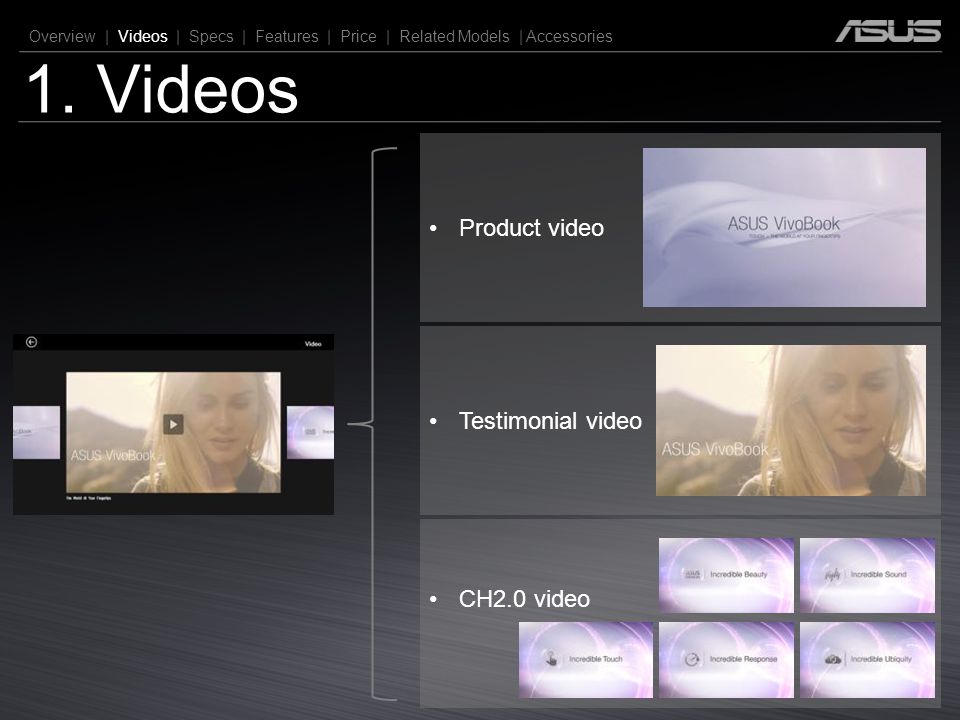Go to the Specs tab
This screenshot has height=720, width=960.
coord(211,37)
